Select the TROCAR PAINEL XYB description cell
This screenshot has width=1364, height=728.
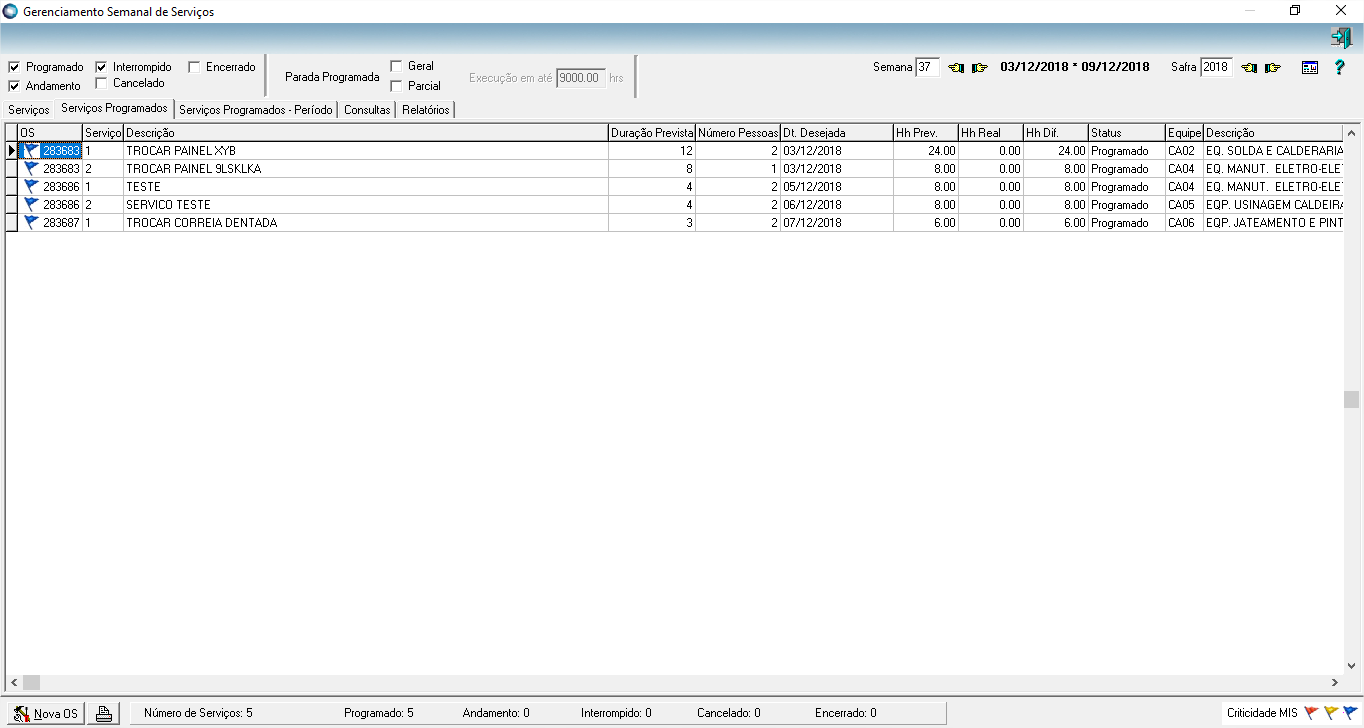pyautogui.click(x=366, y=151)
